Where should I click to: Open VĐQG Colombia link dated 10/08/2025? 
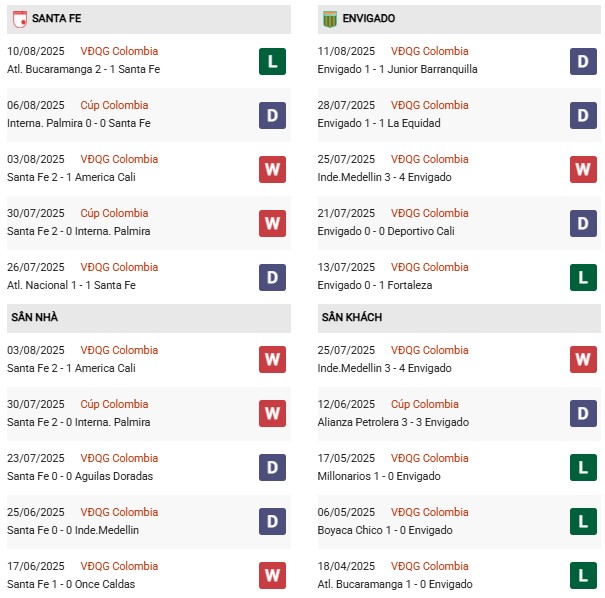click(119, 51)
